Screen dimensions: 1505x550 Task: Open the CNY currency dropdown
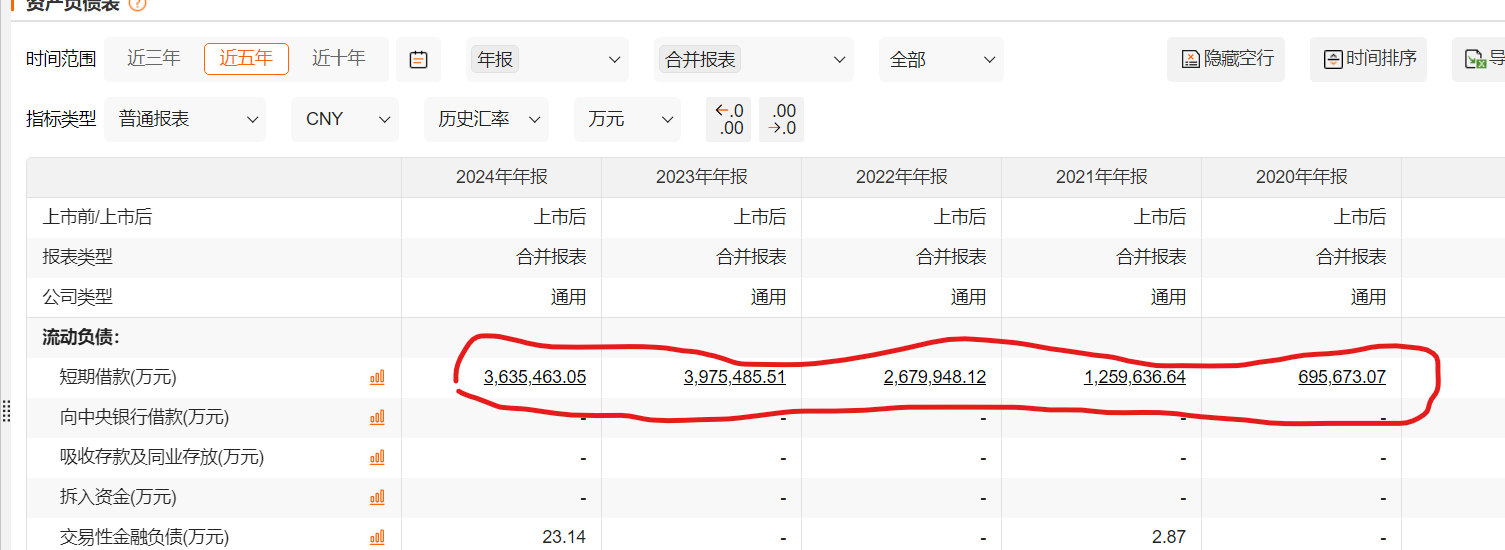[x=345, y=119]
